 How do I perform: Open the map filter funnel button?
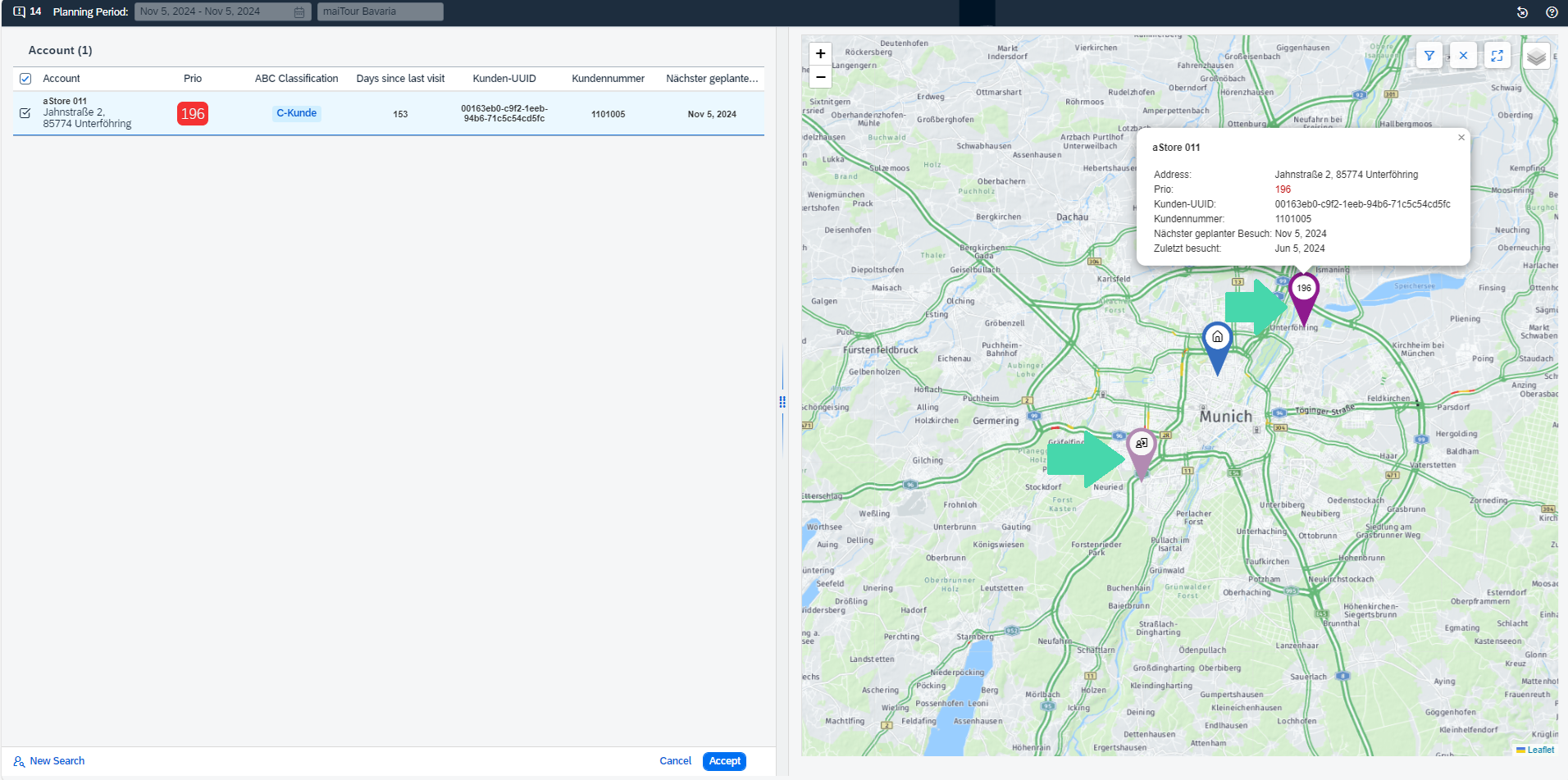(x=1429, y=56)
